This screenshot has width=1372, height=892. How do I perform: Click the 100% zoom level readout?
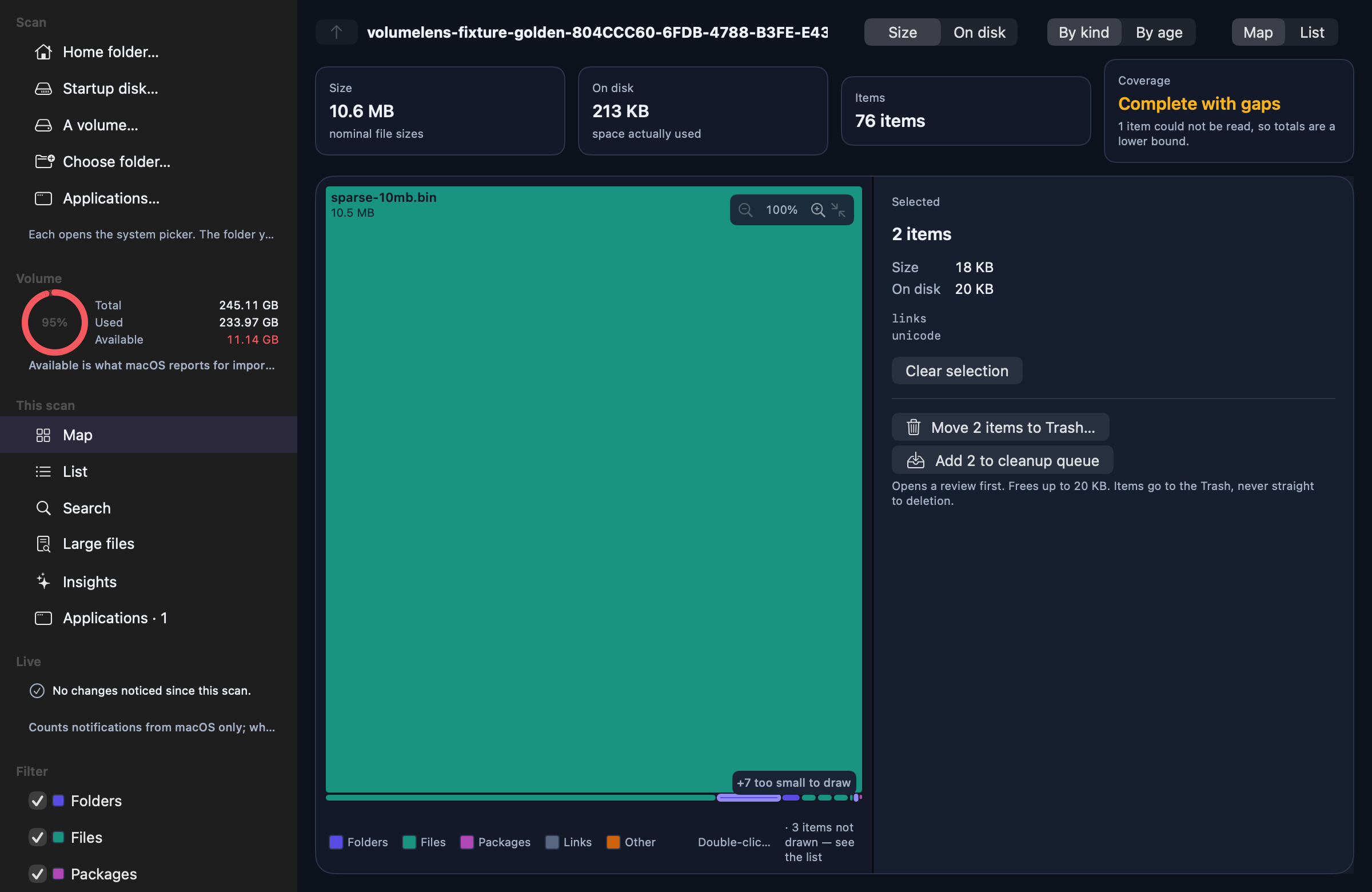tap(781, 210)
